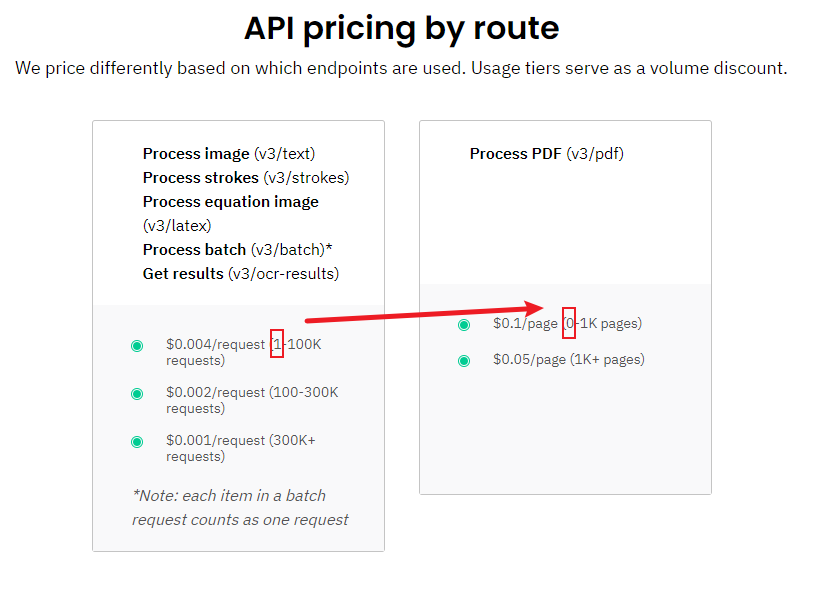Click the Process batch (v3/batch) entry
The height and width of the screenshot is (590, 823).
[x=237, y=250]
